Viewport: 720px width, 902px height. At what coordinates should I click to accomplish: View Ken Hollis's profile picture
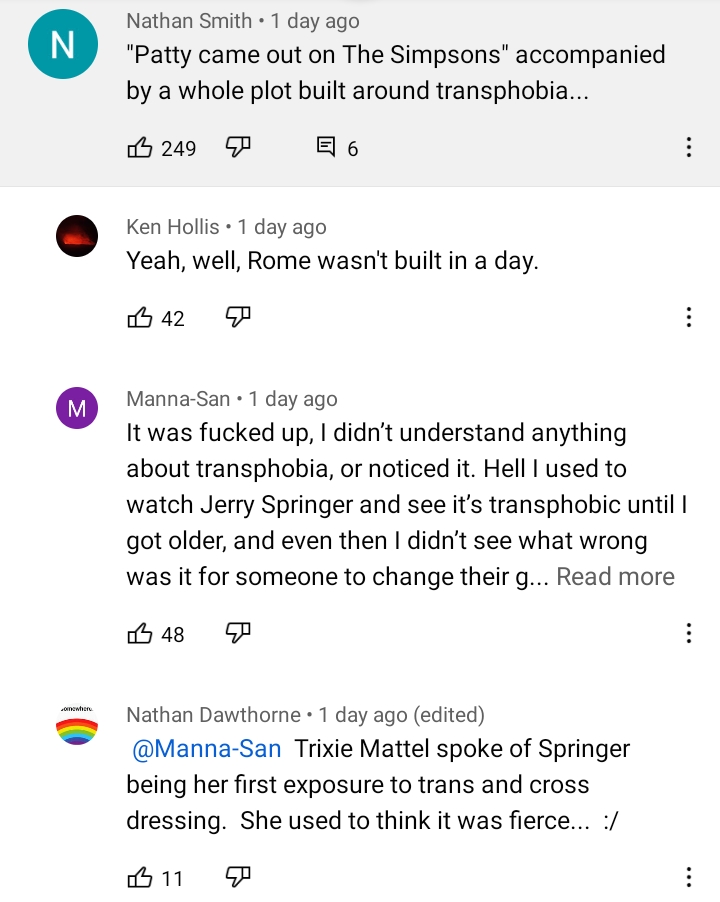click(77, 236)
